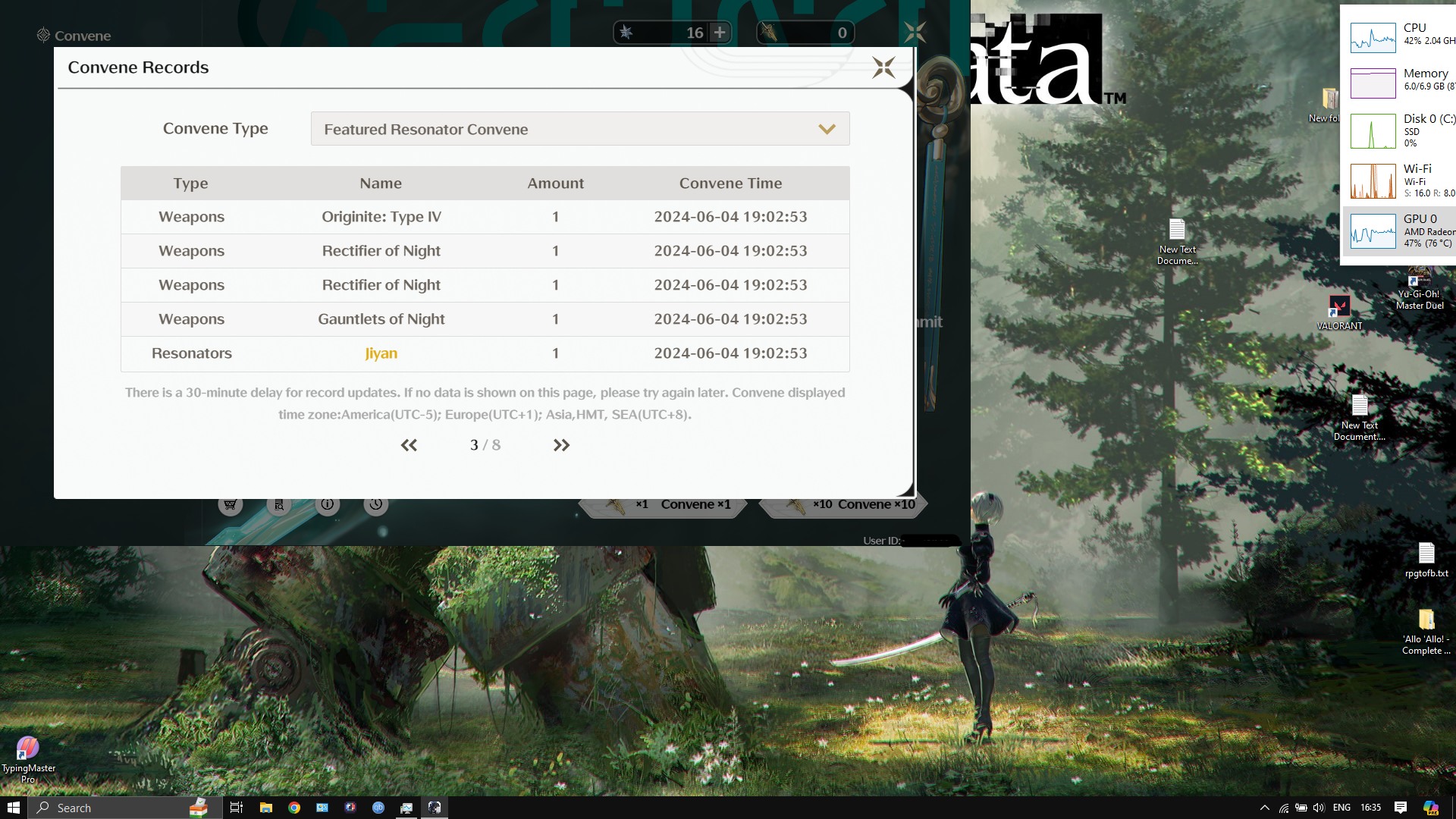Screen dimensions: 1456x819
Task: Open File Explorer from the taskbar
Action: 266,808
